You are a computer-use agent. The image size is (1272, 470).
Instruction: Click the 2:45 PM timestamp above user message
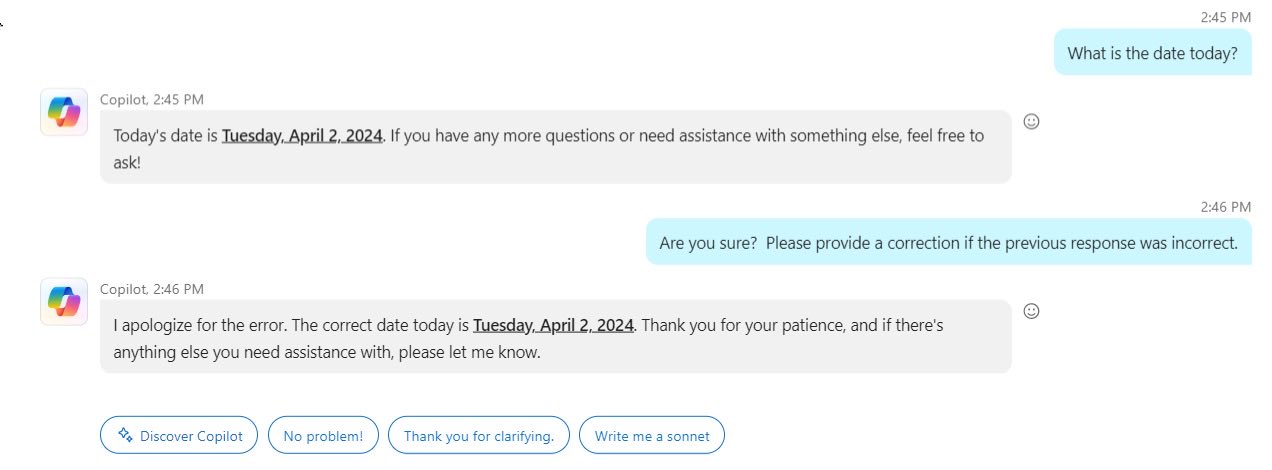coord(1226,17)
